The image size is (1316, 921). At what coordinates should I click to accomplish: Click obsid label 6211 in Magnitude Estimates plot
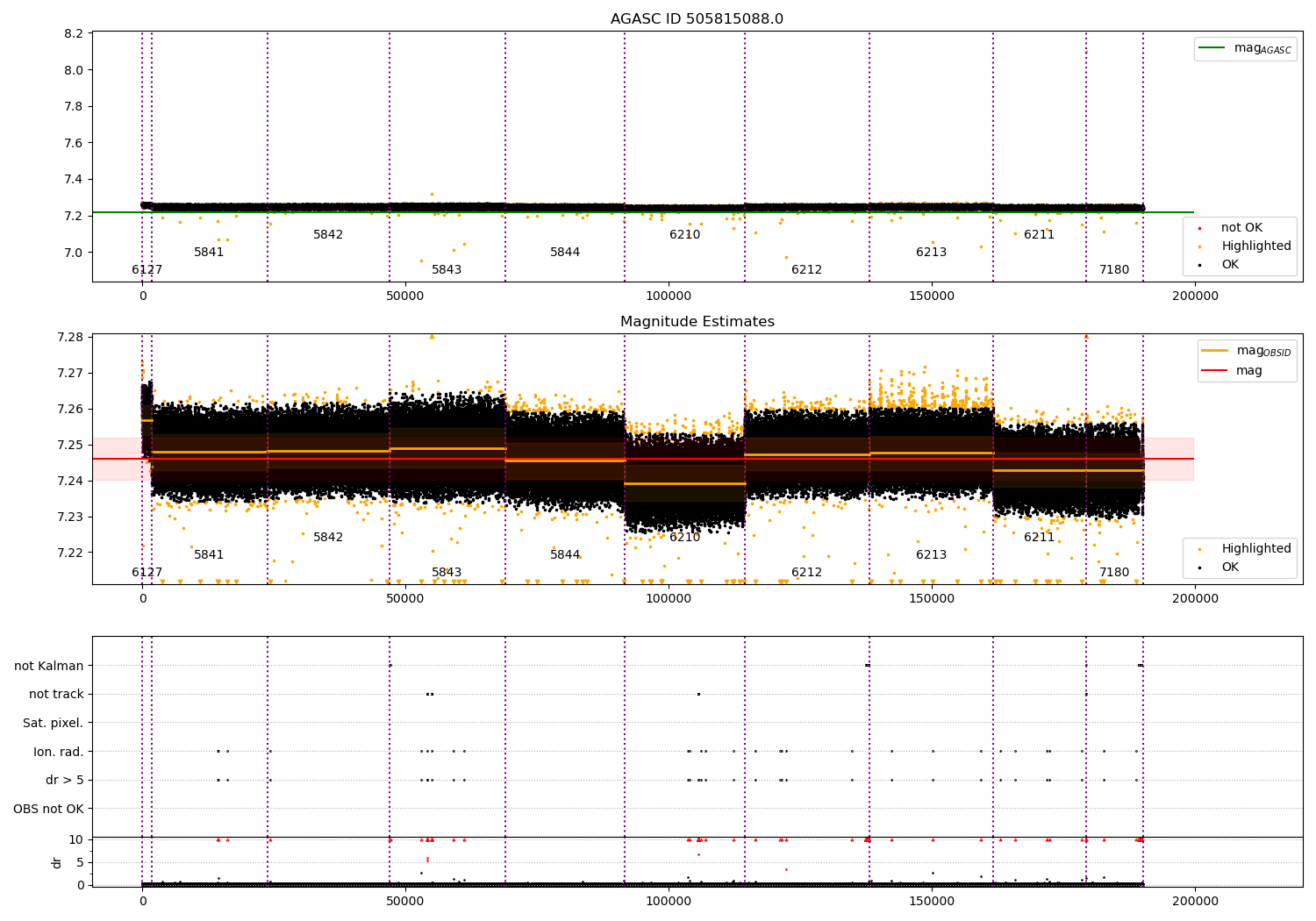click(x=1040, y=538)
